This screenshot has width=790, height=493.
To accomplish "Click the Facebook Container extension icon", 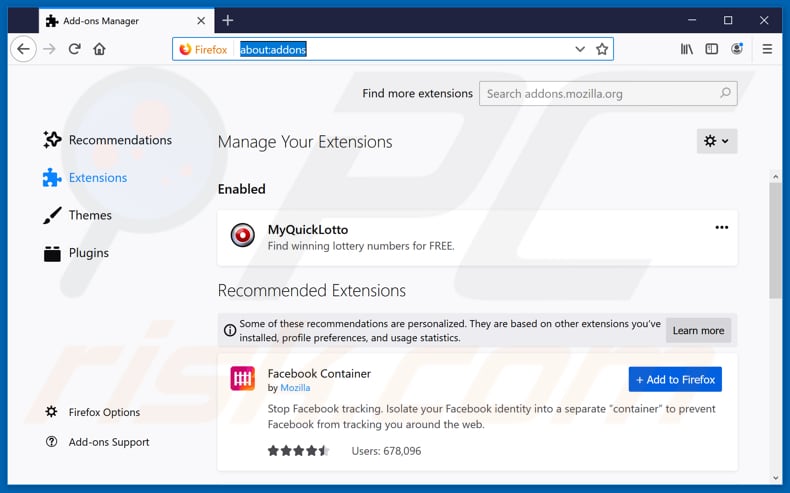I will coord(242,379).
